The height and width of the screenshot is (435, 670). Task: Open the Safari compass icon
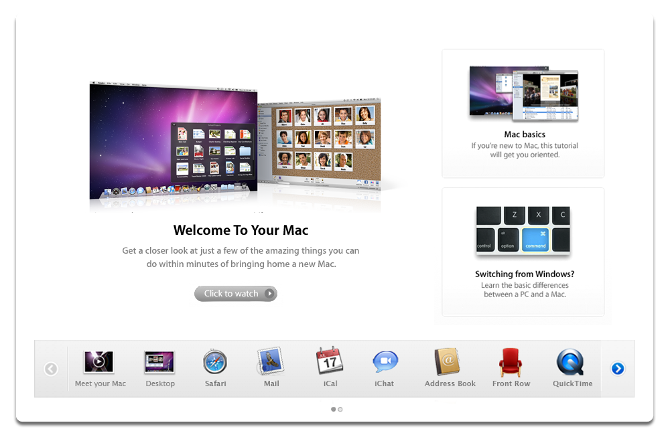click(x=215, y=362)
